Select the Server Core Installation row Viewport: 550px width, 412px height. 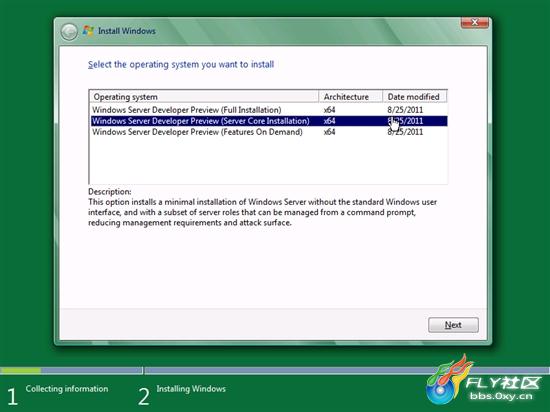(269, 121)
